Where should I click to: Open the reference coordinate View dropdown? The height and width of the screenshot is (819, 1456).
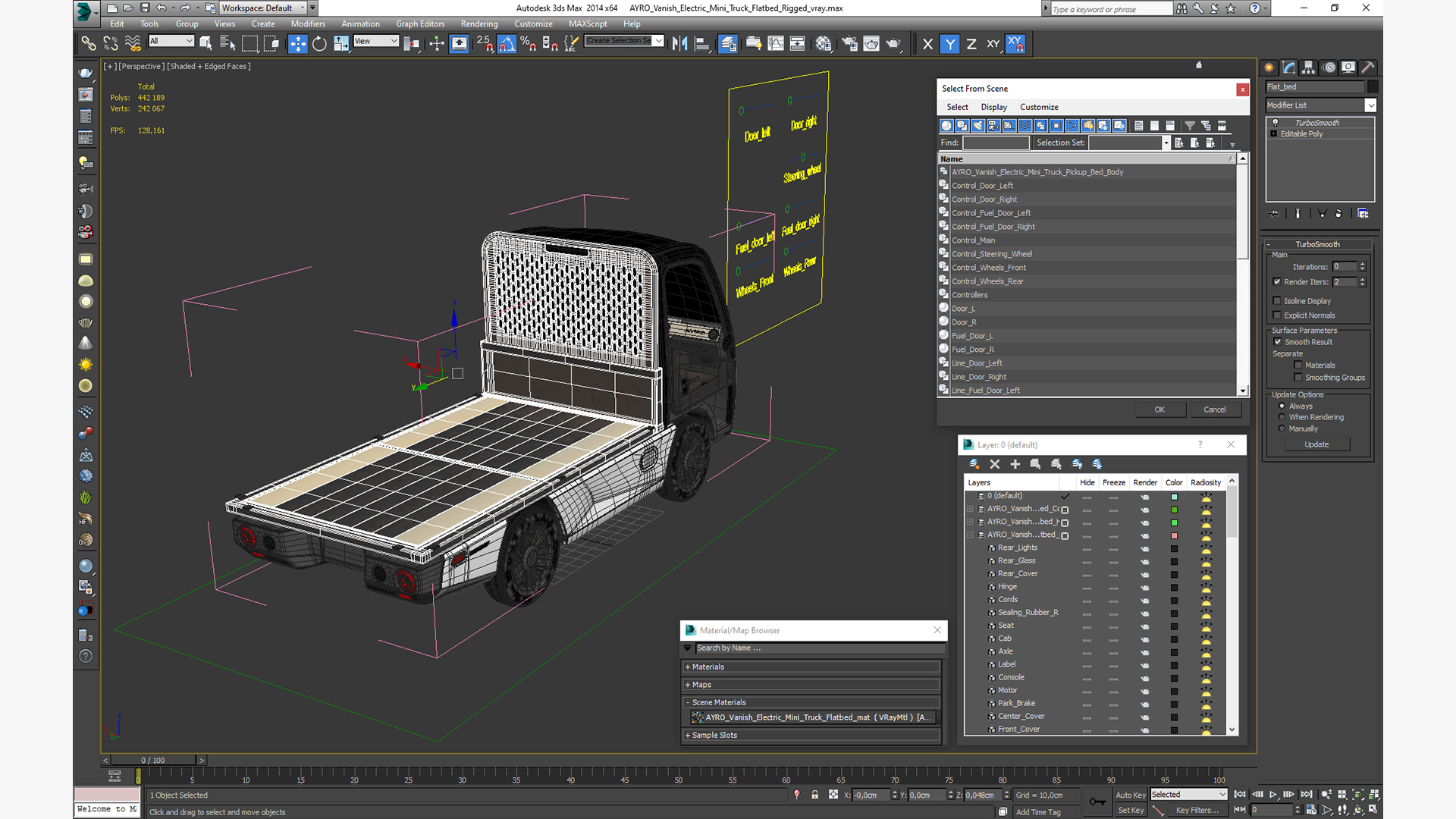[x=376, y=41]
